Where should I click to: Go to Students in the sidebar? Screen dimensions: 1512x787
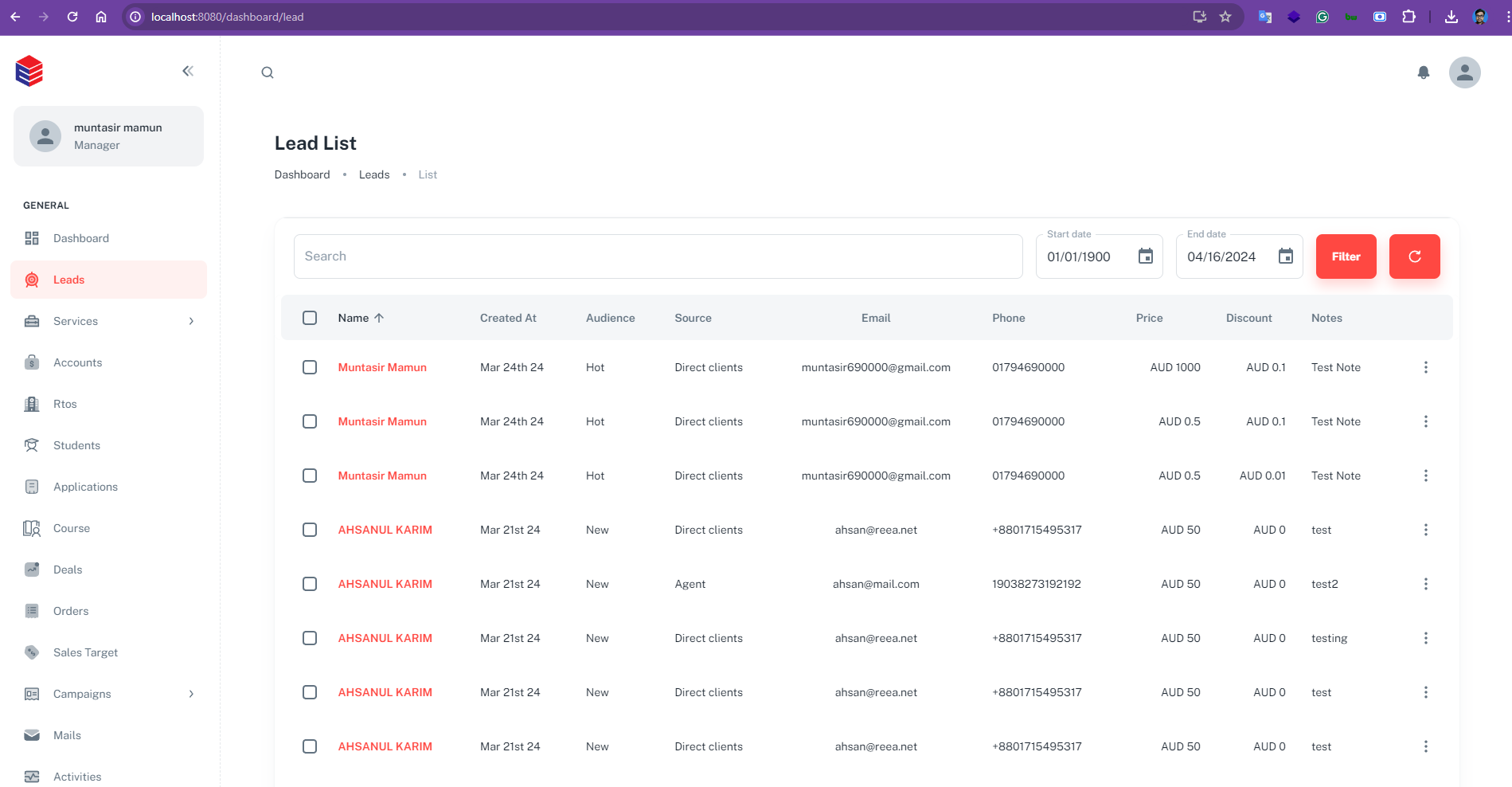(76, 445)
